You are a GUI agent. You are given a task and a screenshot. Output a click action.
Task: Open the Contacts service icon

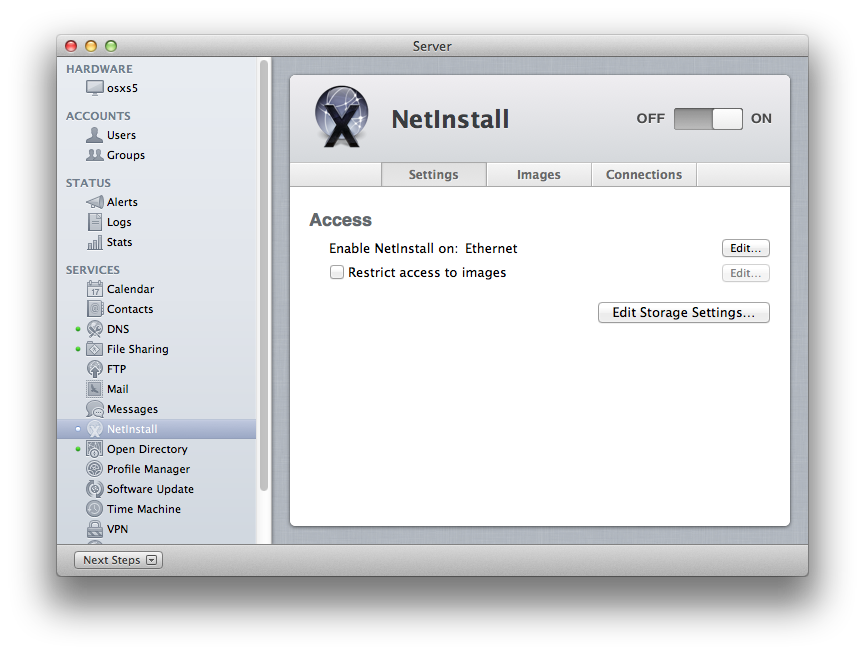coord(94,309)
